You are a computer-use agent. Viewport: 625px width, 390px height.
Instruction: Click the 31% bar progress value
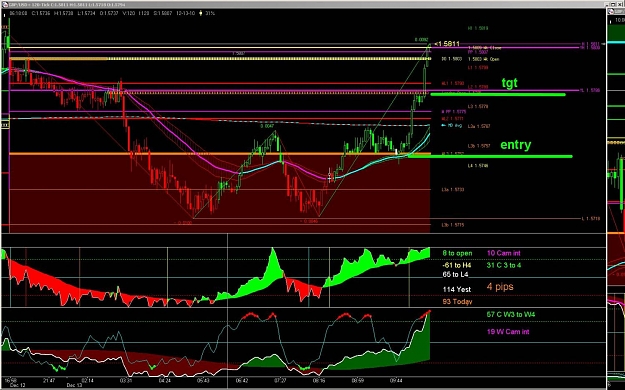[x=210, y=13]
